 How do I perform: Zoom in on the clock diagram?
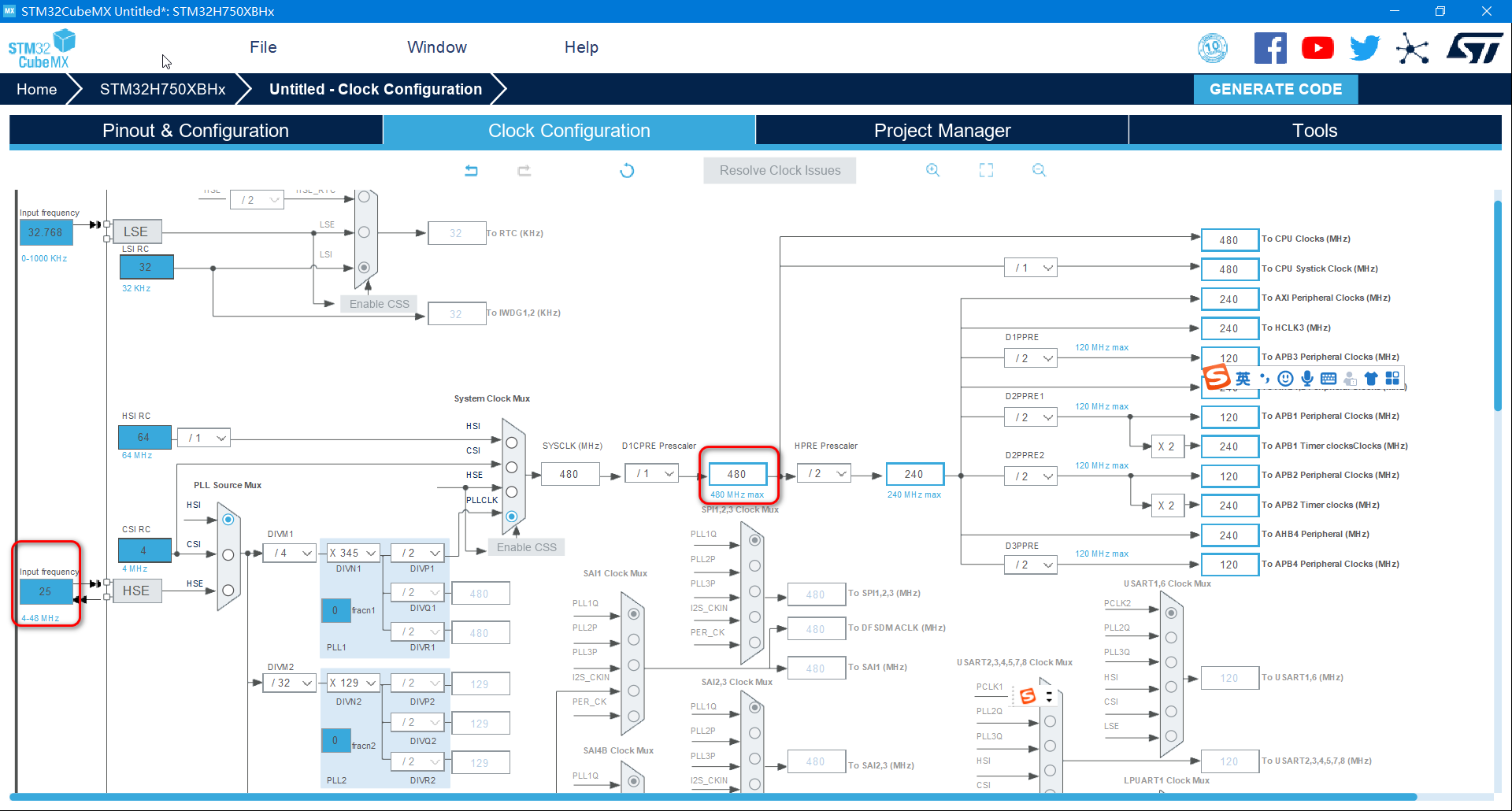point(933,170)
